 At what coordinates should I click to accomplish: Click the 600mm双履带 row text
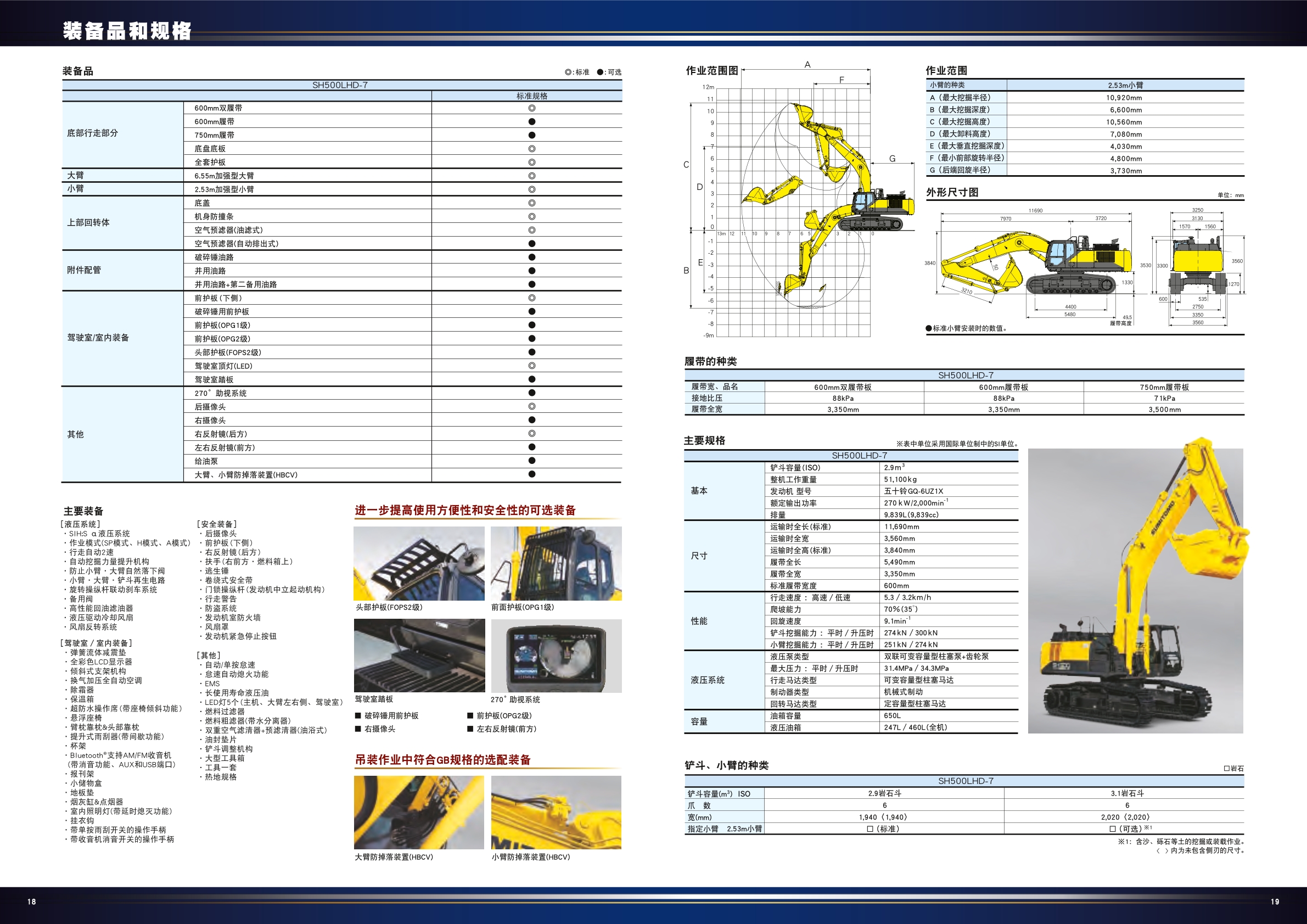coord(218,108)
